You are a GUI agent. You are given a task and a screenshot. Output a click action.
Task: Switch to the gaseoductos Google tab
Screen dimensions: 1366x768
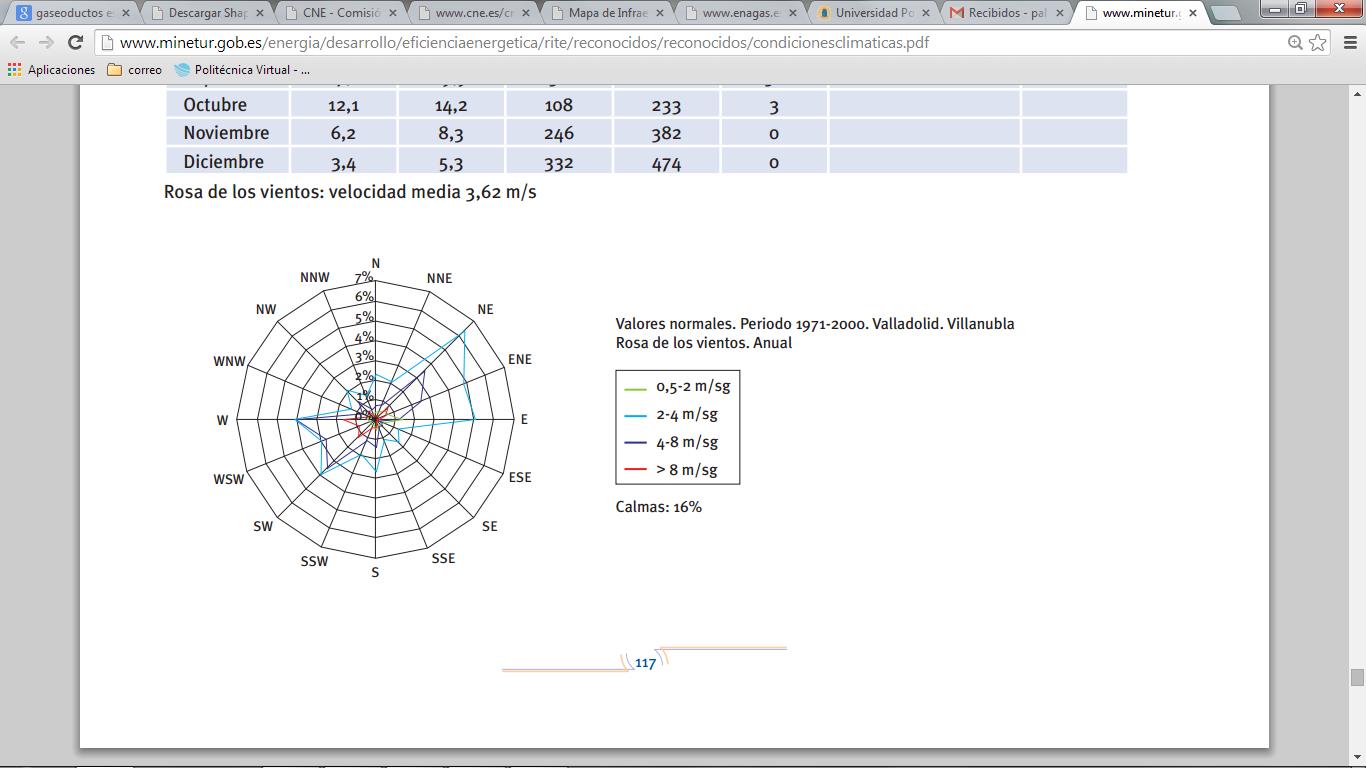click(68, 13)
